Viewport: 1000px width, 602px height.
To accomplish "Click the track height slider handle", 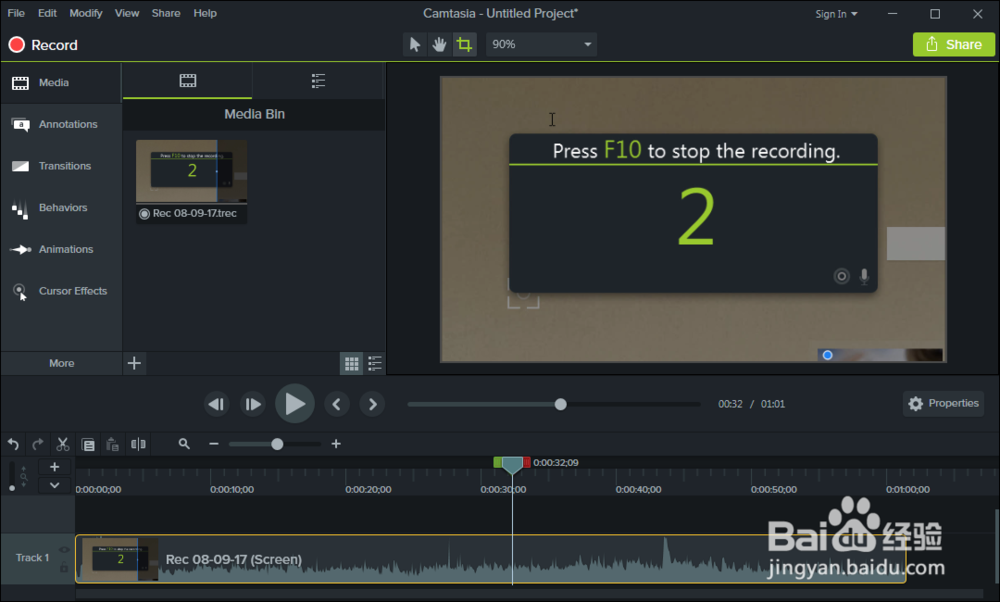I will (11, 488).
